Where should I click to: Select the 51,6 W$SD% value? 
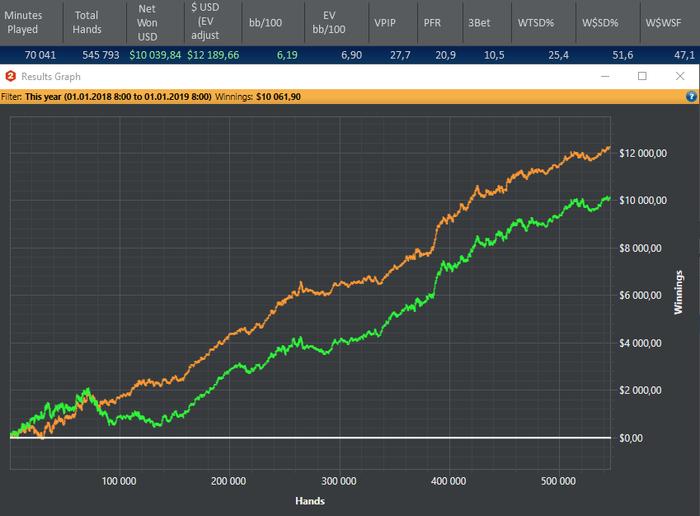tap(623, 55)
